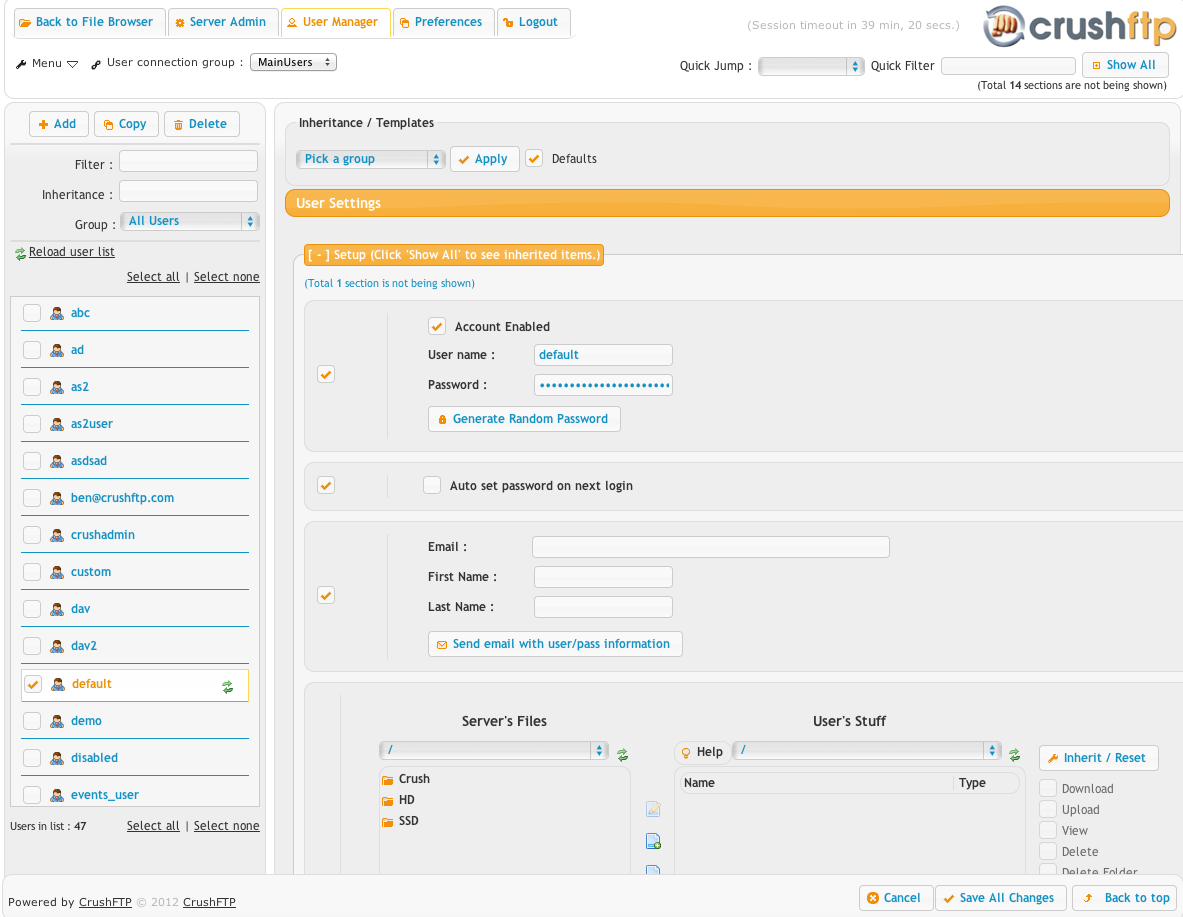
Task: Click the refresh icon beside Server's Files dropdown
Action: (x=622, y=755)
